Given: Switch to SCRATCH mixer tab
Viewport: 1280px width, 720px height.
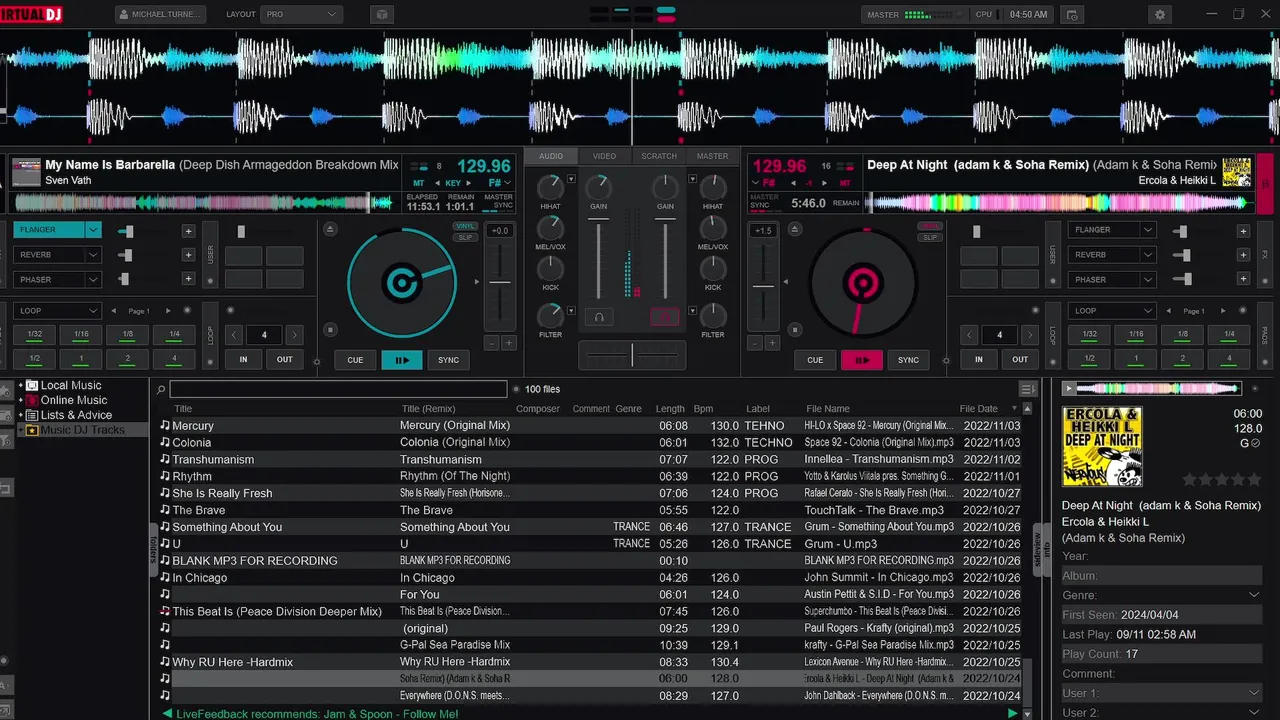Looking at the screenshot, I should [659, 156].
